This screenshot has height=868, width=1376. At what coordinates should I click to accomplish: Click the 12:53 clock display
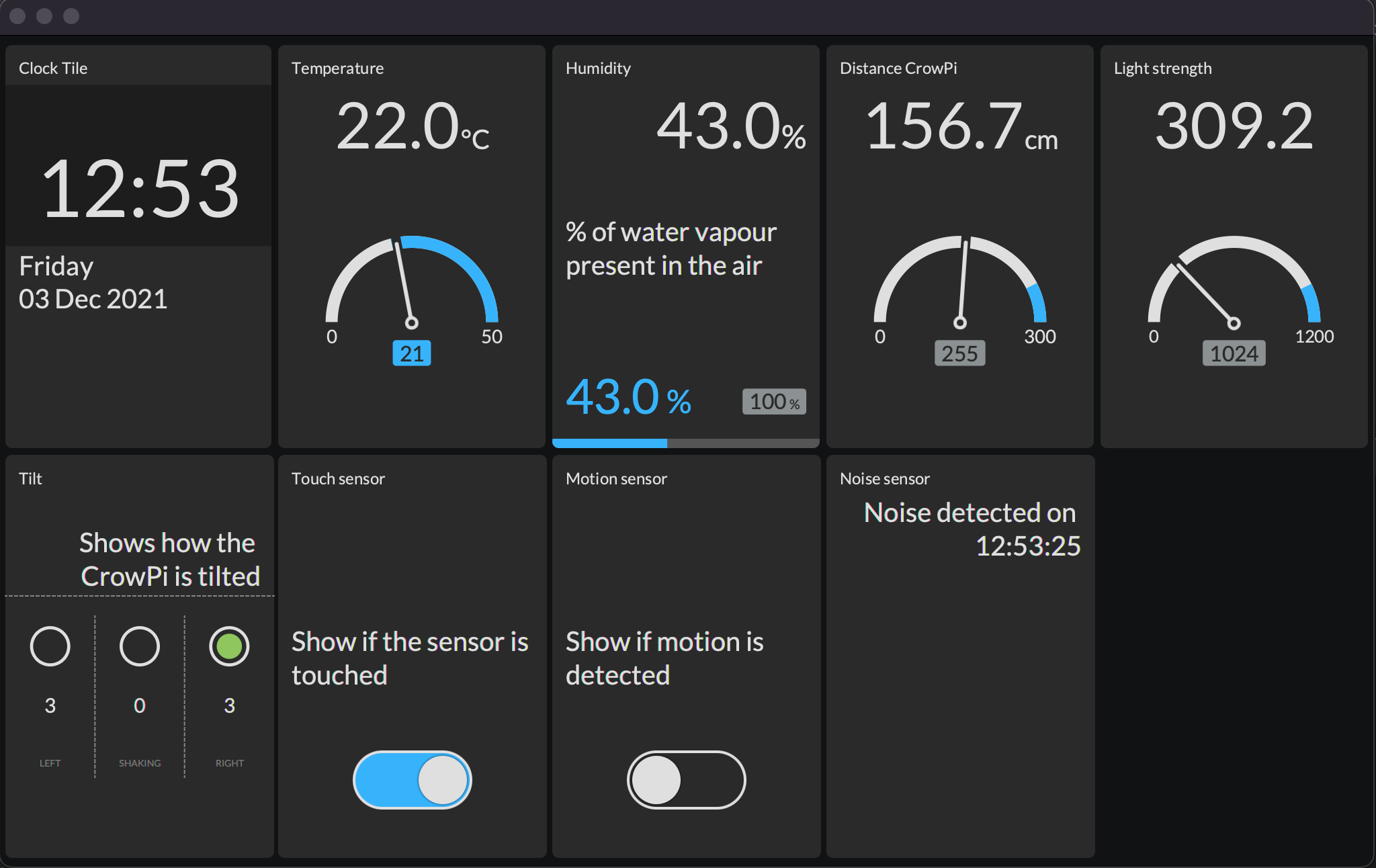(x=140, y=189)
